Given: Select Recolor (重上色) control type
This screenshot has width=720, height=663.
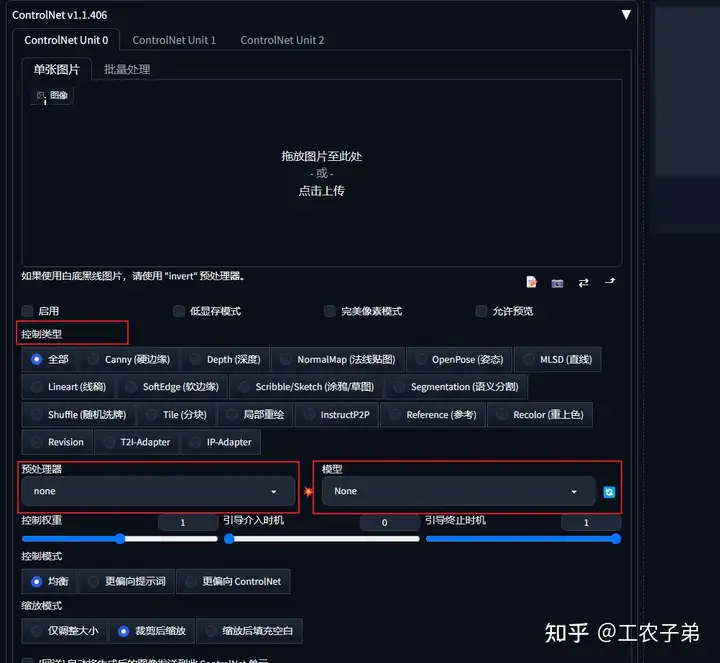Looking at the screenshot, I should coord(540,415).
